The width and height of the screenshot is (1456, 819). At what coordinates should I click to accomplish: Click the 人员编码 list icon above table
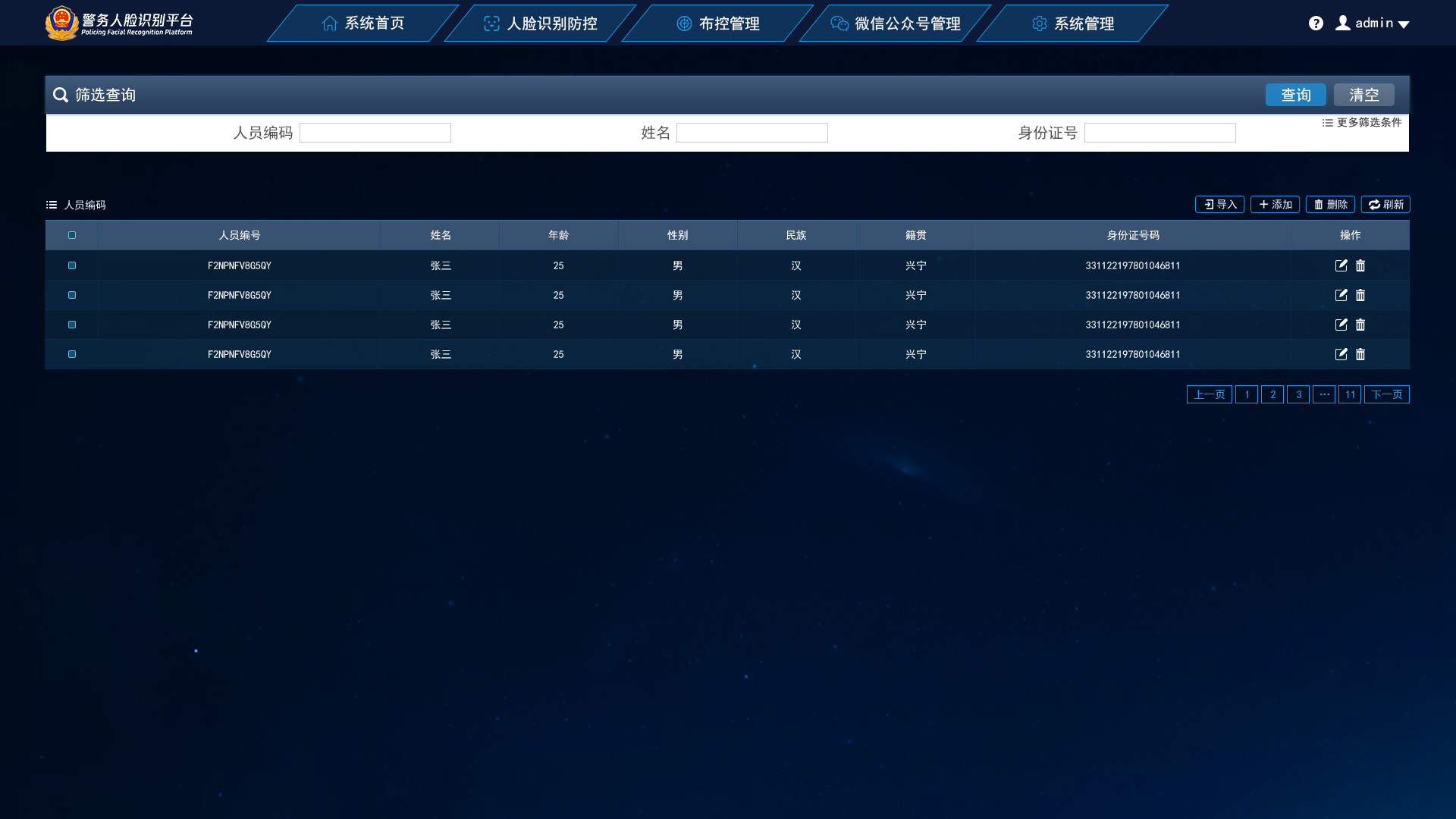pos(52,205)
